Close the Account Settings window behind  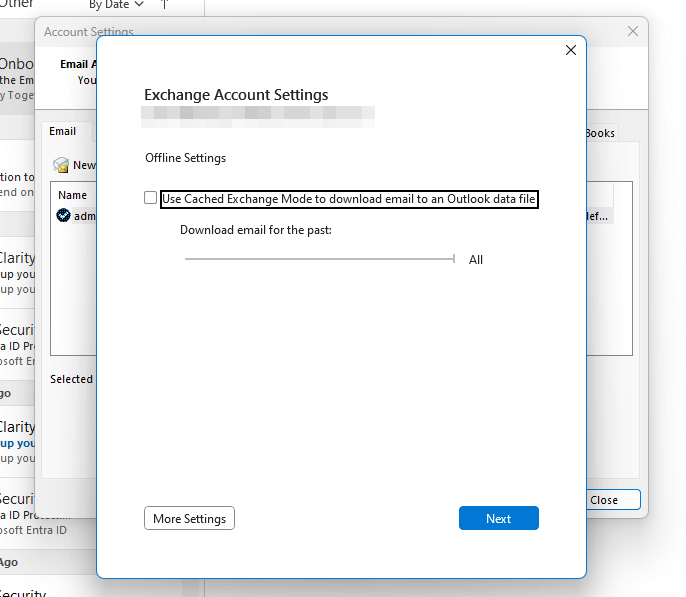tap(633, 31)
